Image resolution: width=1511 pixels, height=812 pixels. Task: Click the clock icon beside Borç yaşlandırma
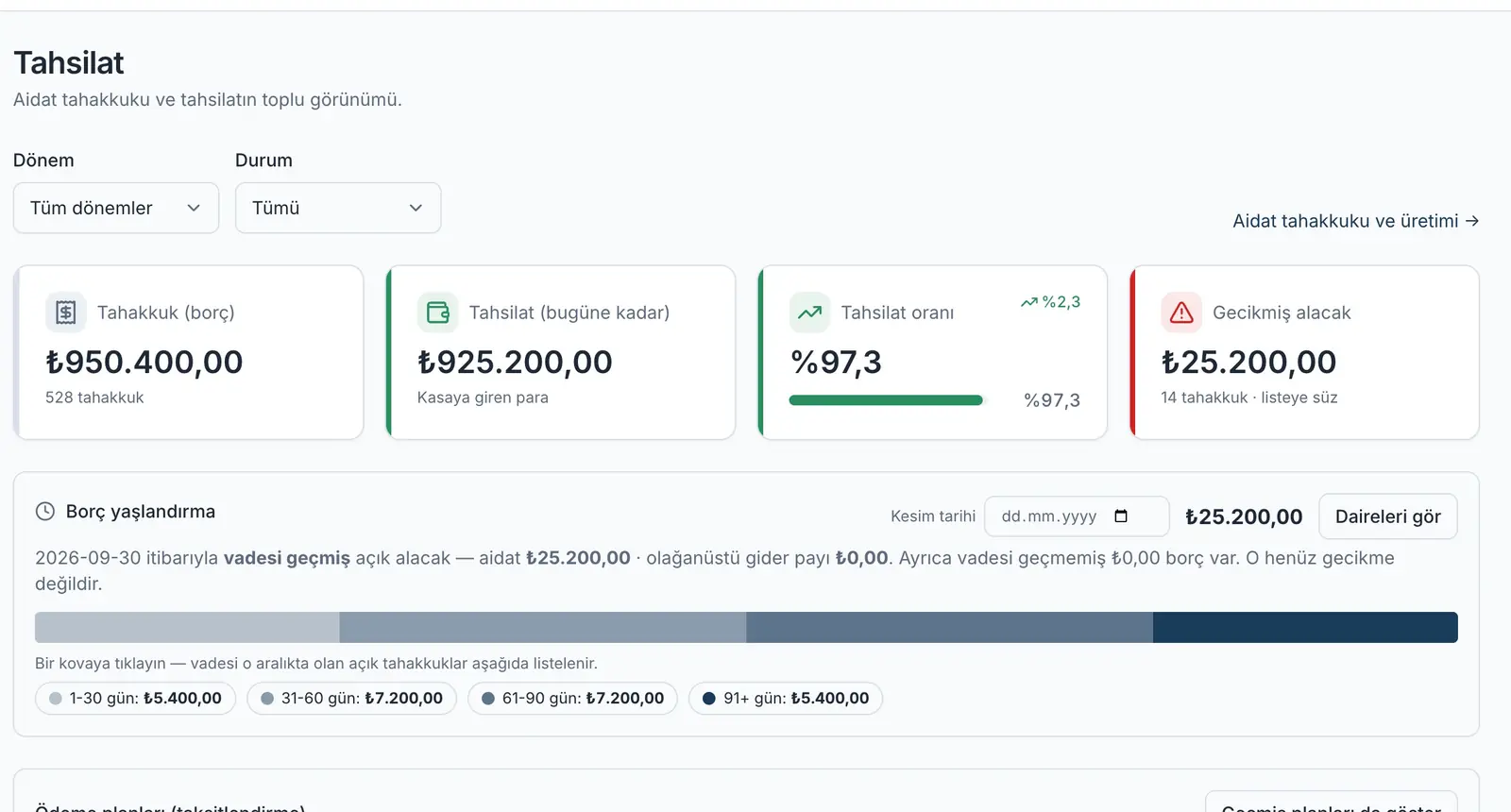pyautogui.click(x=45, y=512)
